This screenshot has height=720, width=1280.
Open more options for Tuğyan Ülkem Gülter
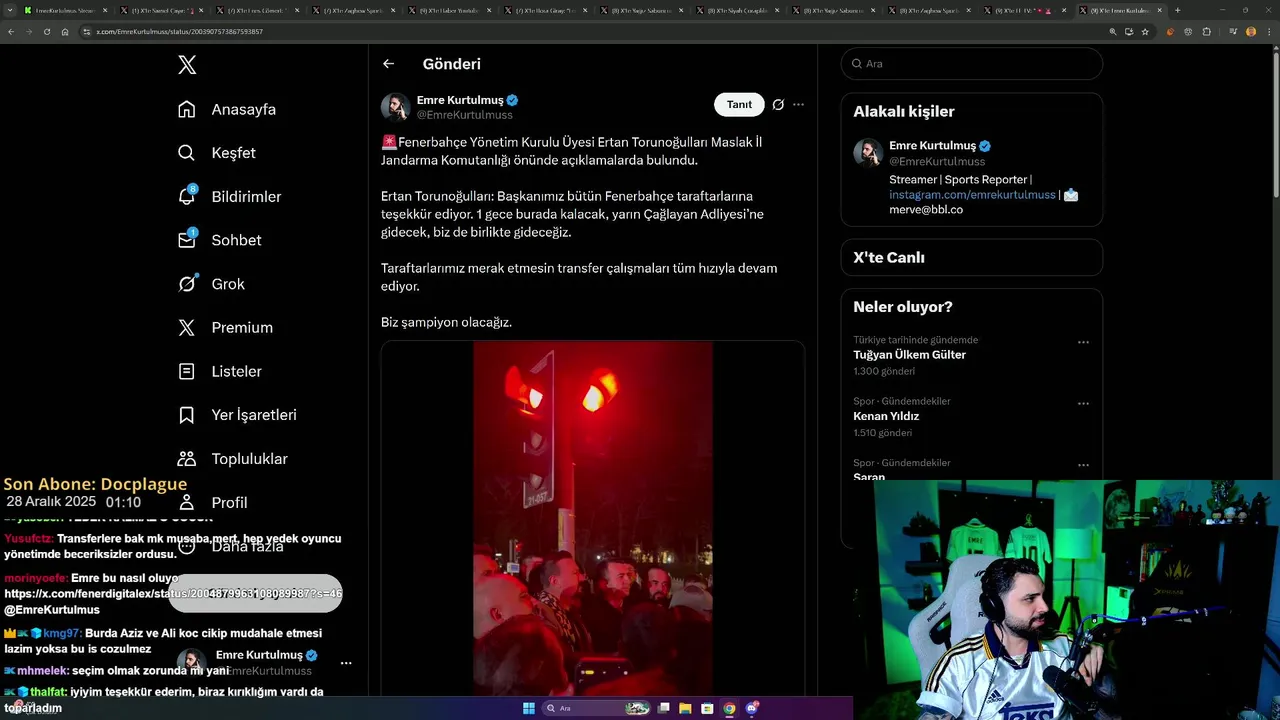pos(1083,342)
